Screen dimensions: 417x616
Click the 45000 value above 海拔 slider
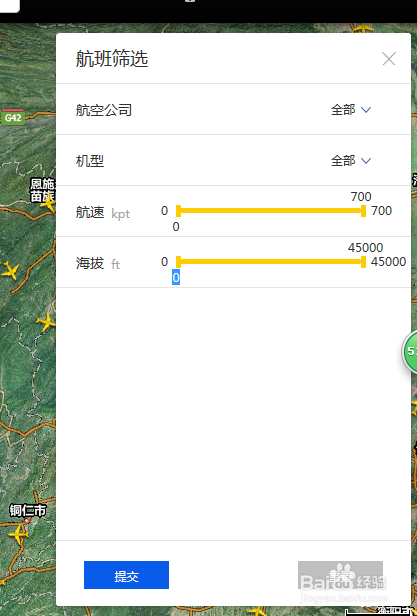365,248
